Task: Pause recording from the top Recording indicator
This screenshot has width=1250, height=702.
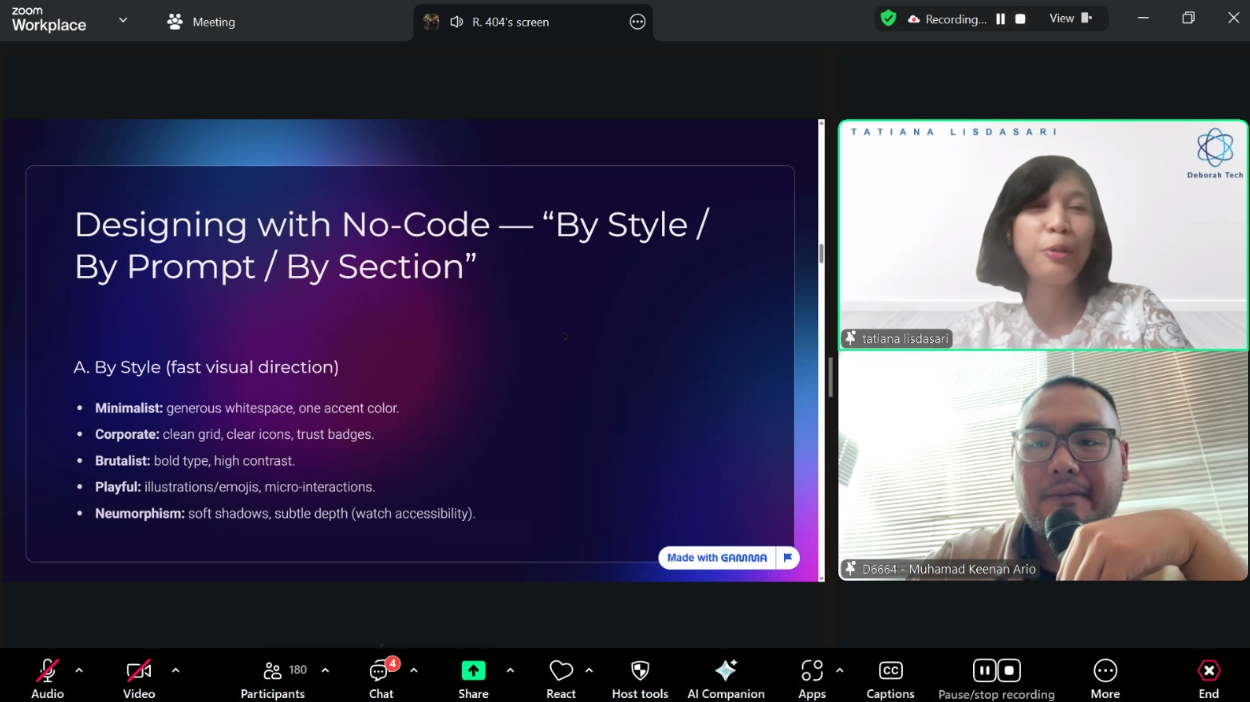Action: click(1000, 19)
